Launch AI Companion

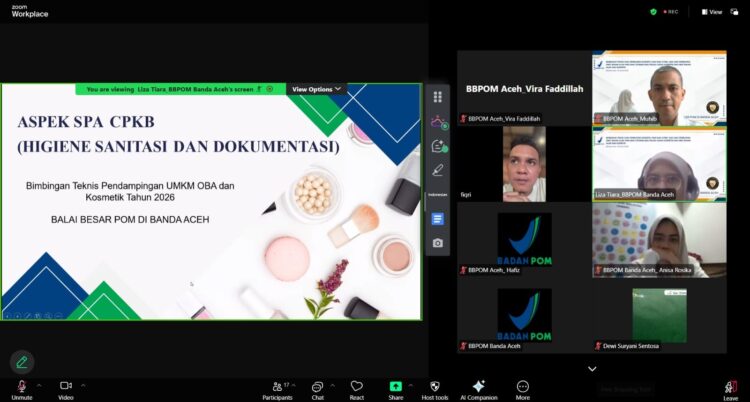coord(478,387)
